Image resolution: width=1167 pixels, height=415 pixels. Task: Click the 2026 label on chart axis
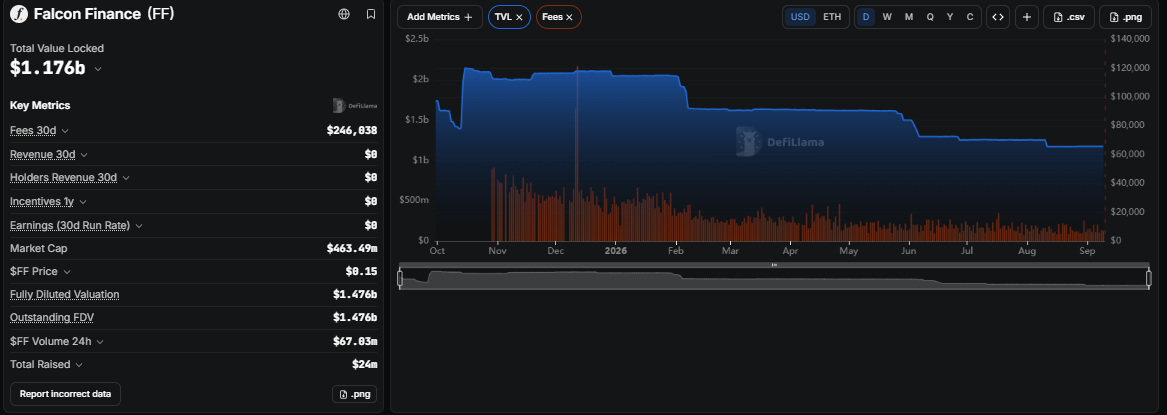(x=616, y=251)
